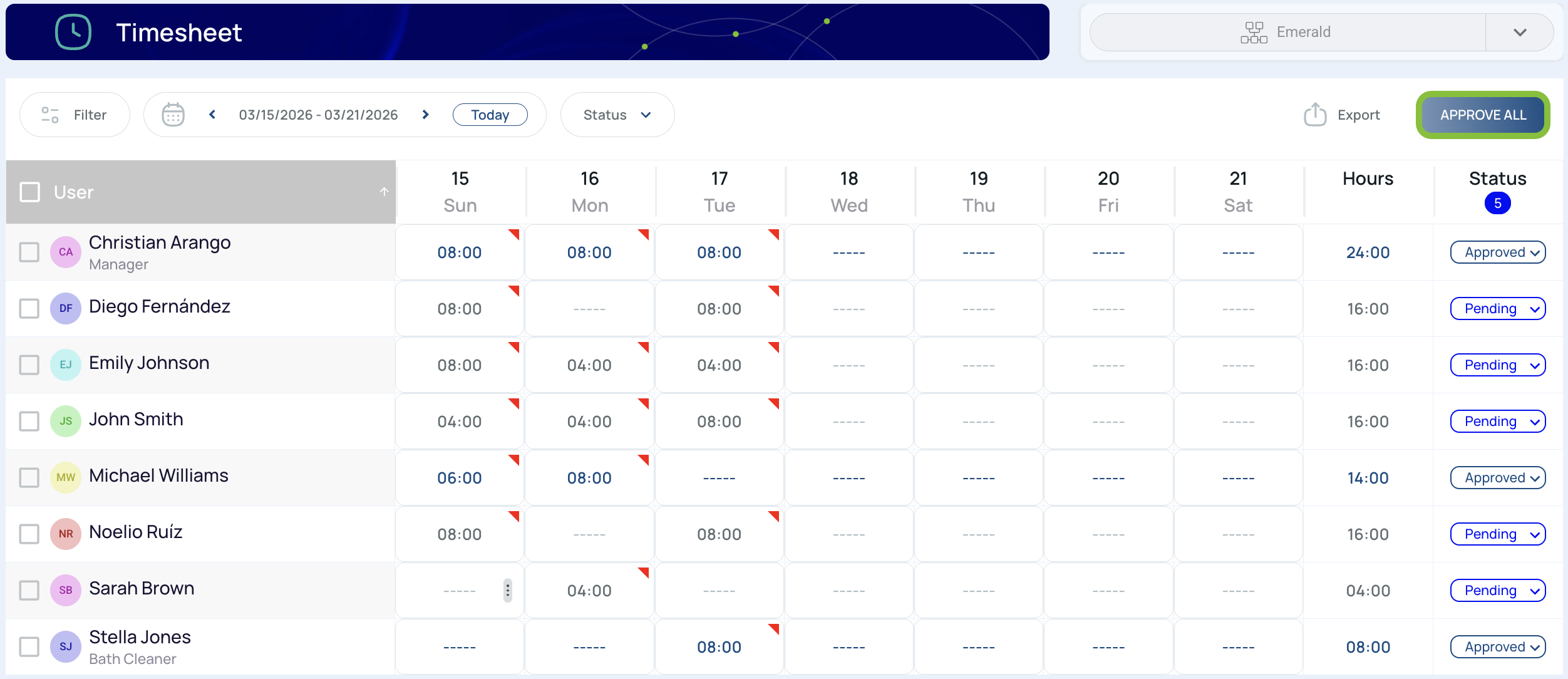This screenshot has width=1568, height=679.
Task: Click the Export share icon
Action: point(1315,115)
